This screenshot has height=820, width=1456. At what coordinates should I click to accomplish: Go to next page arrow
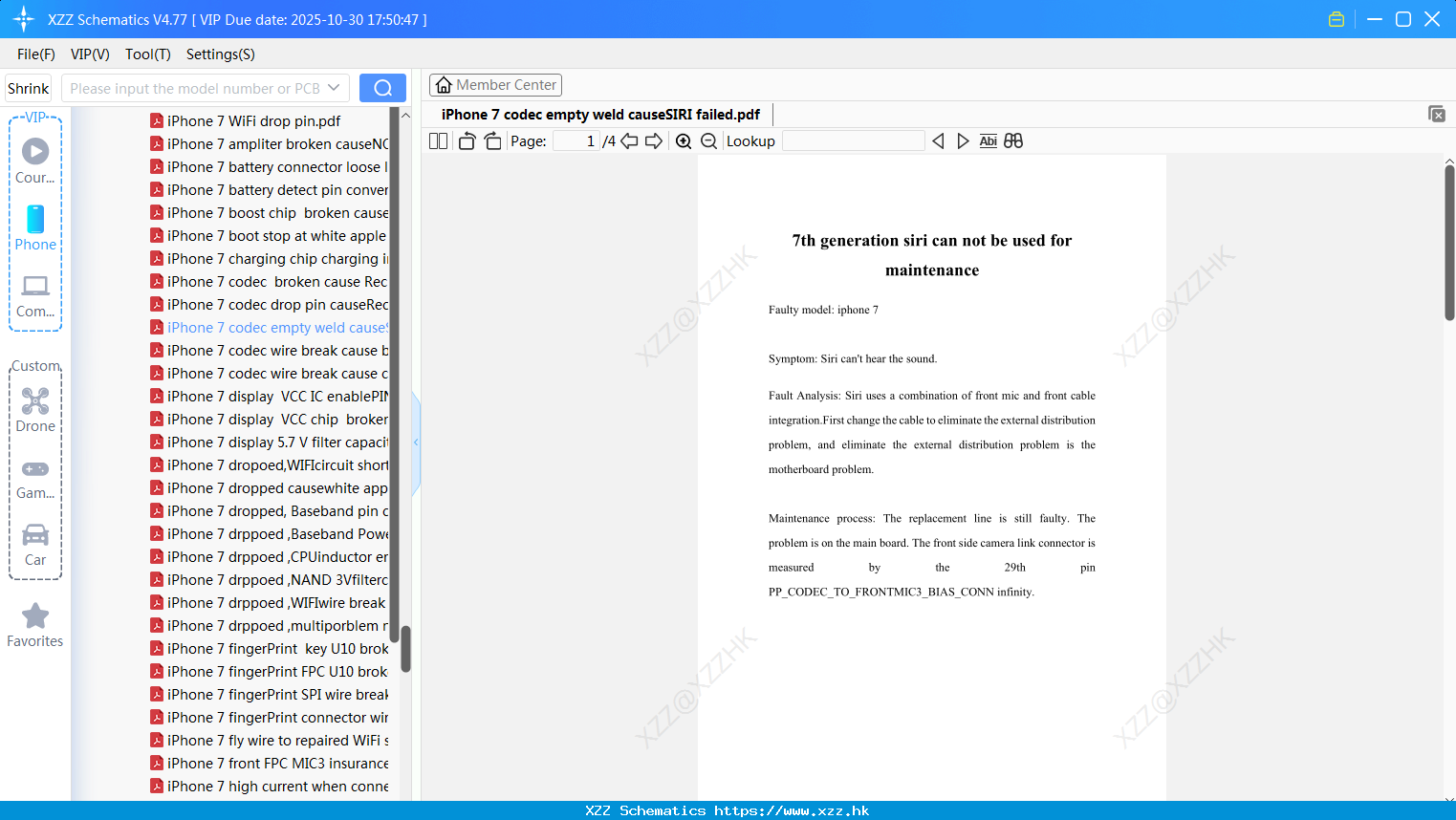click(x=654, y=141)
